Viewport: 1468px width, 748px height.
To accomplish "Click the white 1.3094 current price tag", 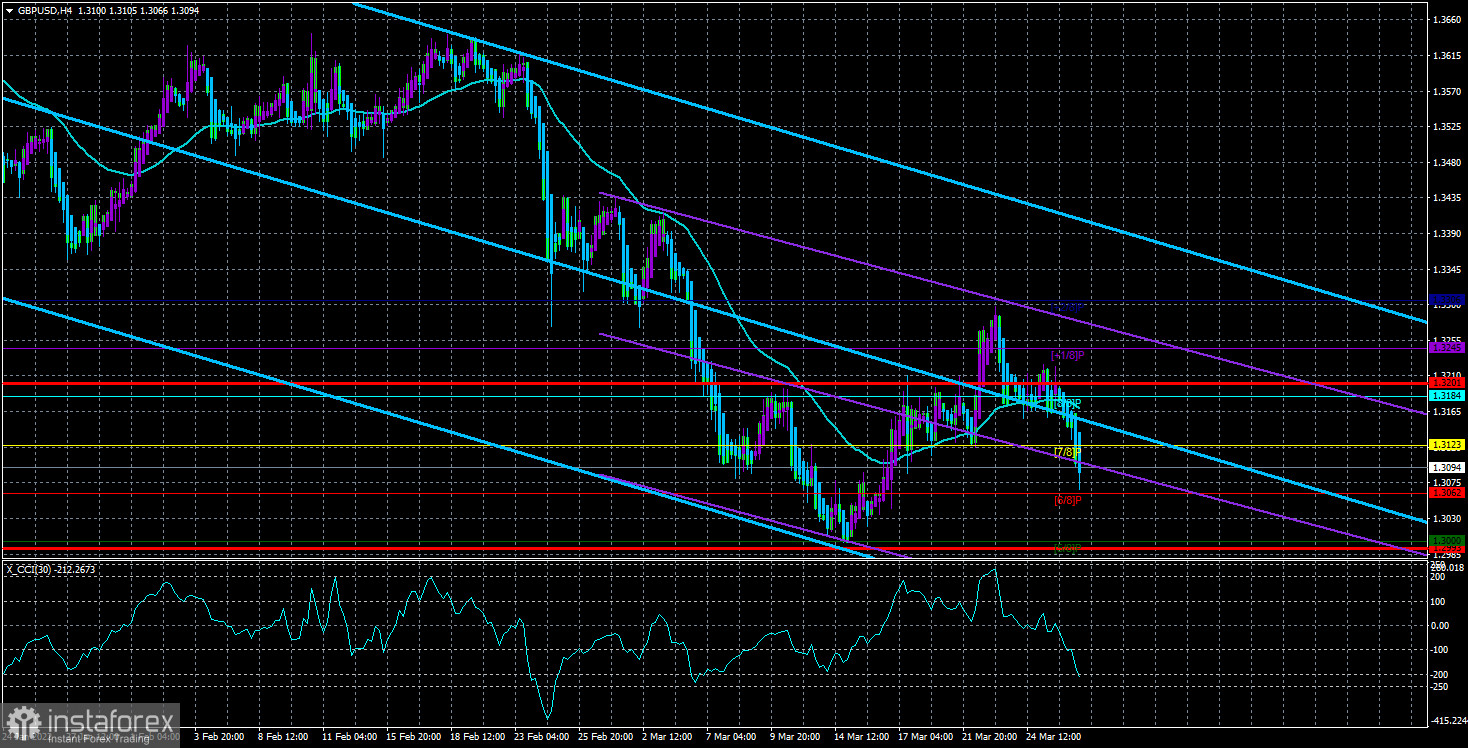I will (x=1447, y=467).
